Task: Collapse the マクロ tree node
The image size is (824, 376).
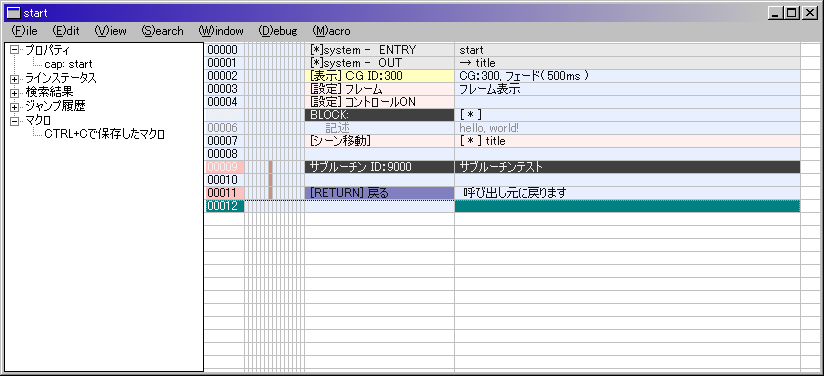Action: pos(14,121)
